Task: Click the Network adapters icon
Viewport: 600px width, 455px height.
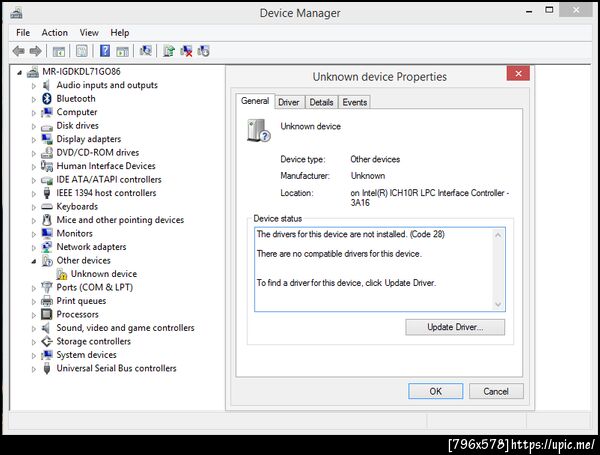Action: click(47, 247)
